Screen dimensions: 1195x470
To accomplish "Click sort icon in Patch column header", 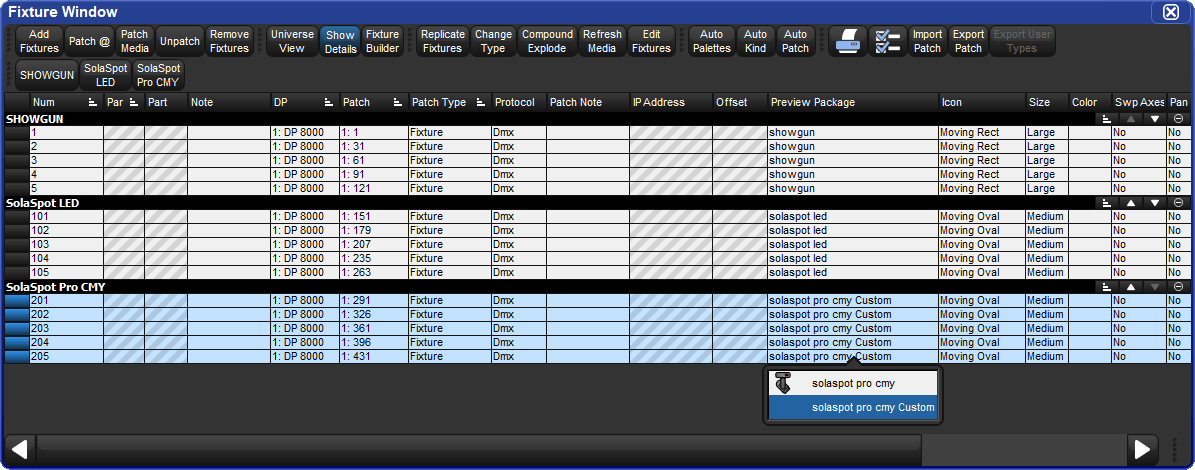I will click(398, 102).
